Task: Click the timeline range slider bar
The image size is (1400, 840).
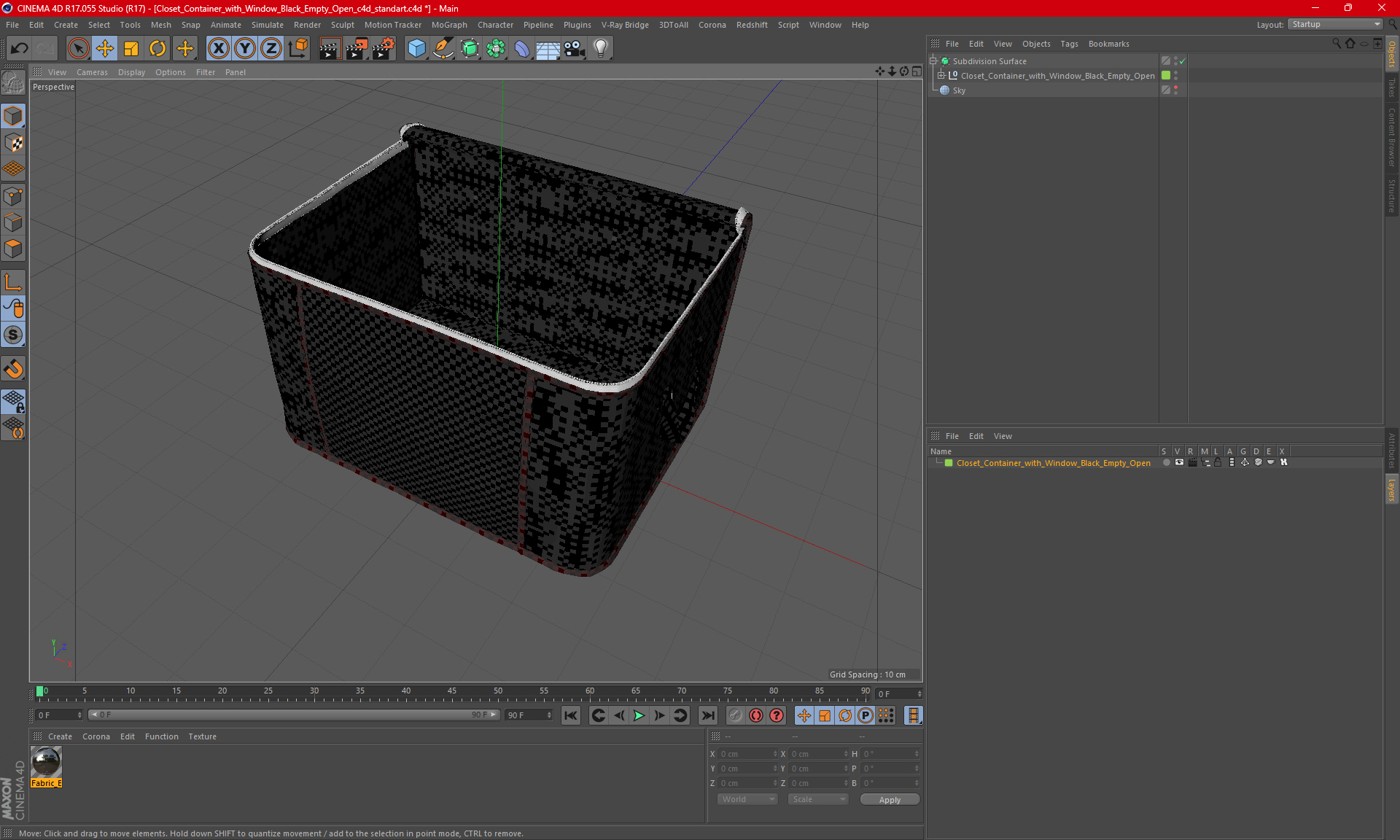Action: coord(294,715)
